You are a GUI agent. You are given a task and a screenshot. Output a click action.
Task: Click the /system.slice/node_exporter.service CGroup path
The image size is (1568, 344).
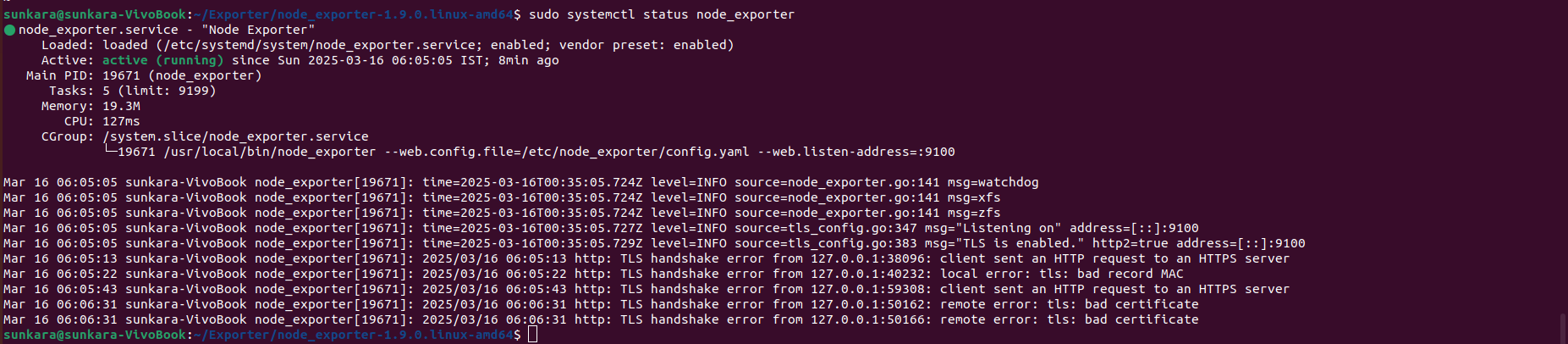[235, 136]
